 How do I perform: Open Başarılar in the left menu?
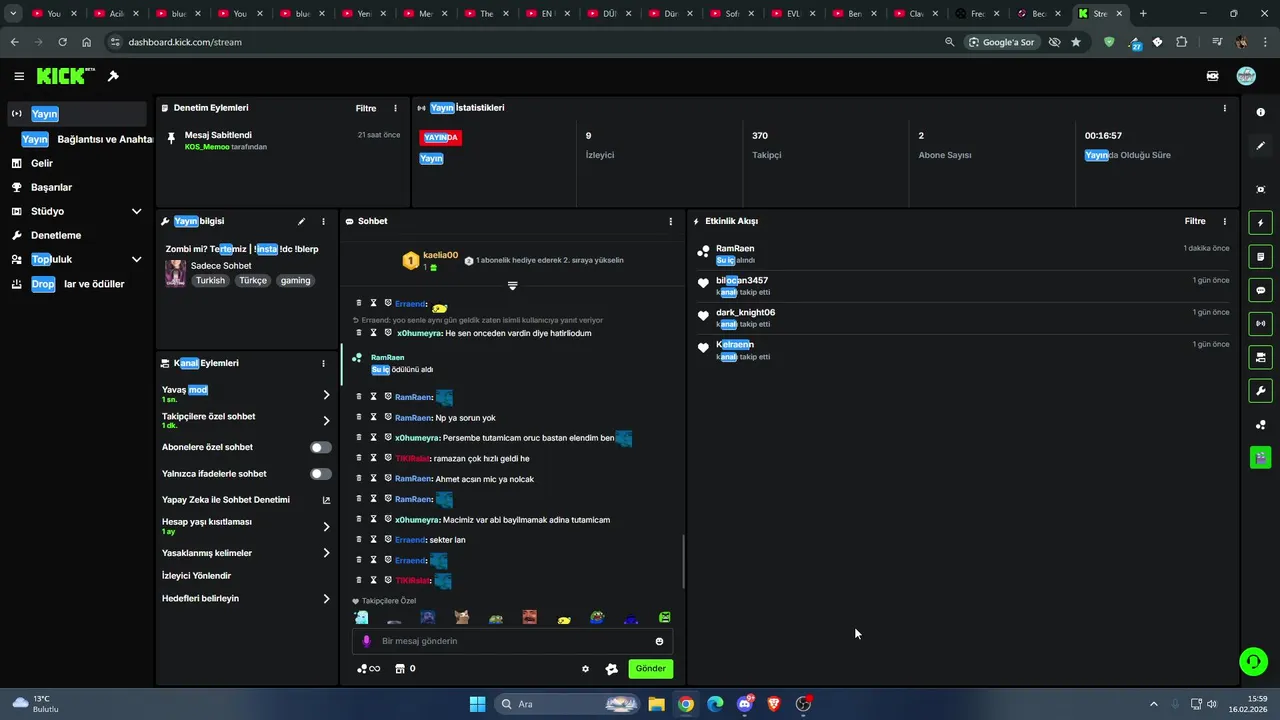(77, 187)
